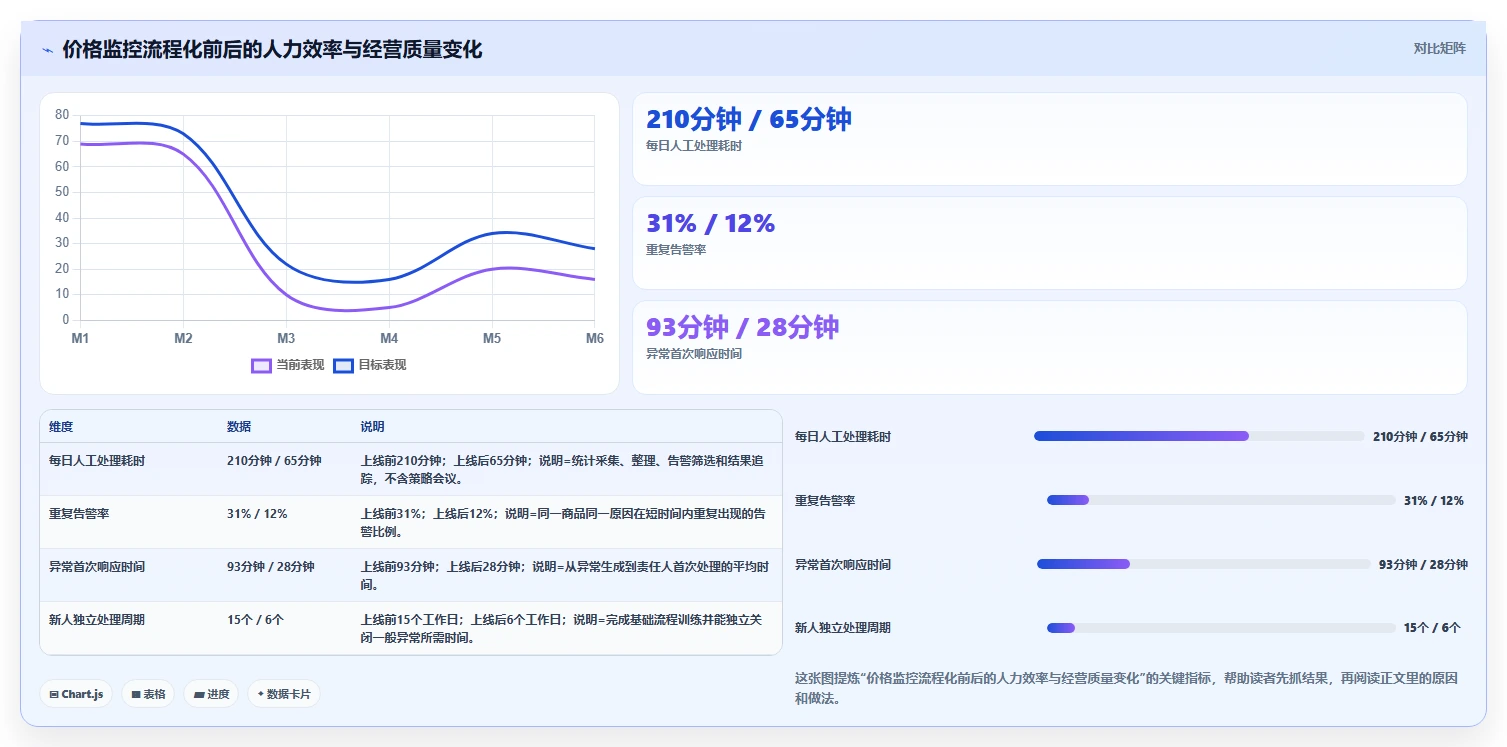
Task: Click table cell 每日人工处理耗时 in 维度 column
Action: [97, 461]
